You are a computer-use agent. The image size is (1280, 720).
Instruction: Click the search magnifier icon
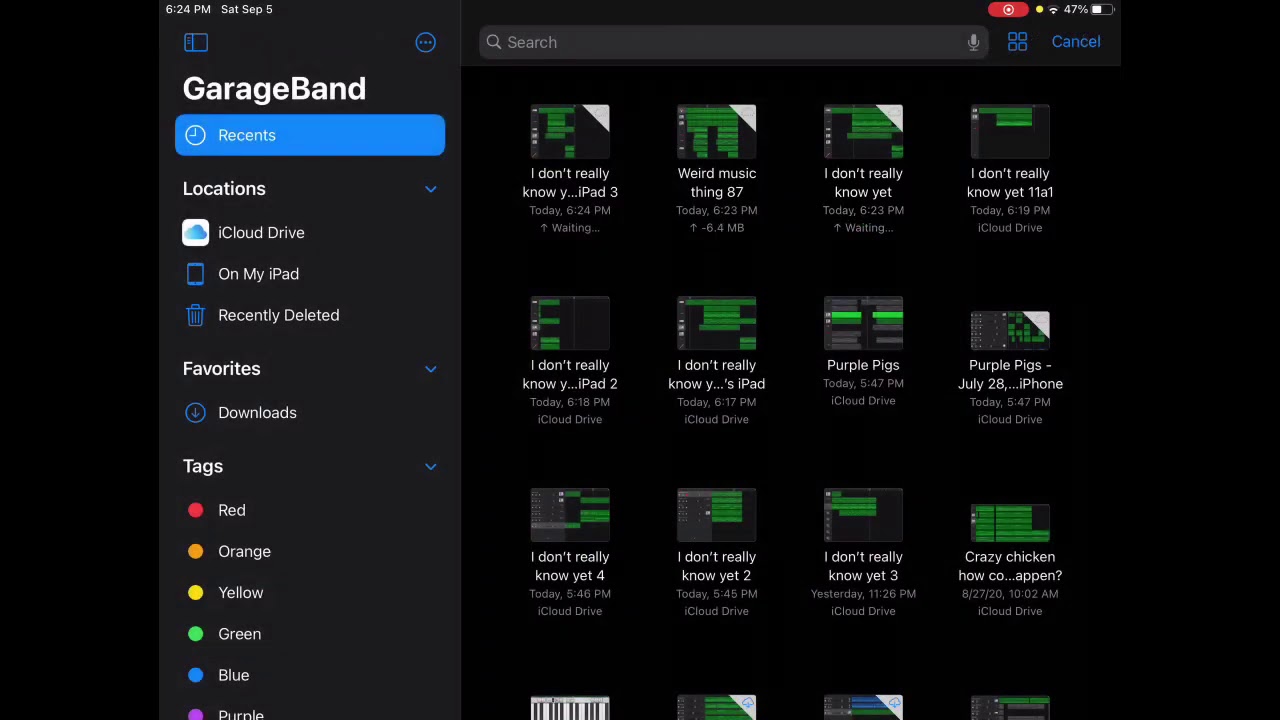494,42
